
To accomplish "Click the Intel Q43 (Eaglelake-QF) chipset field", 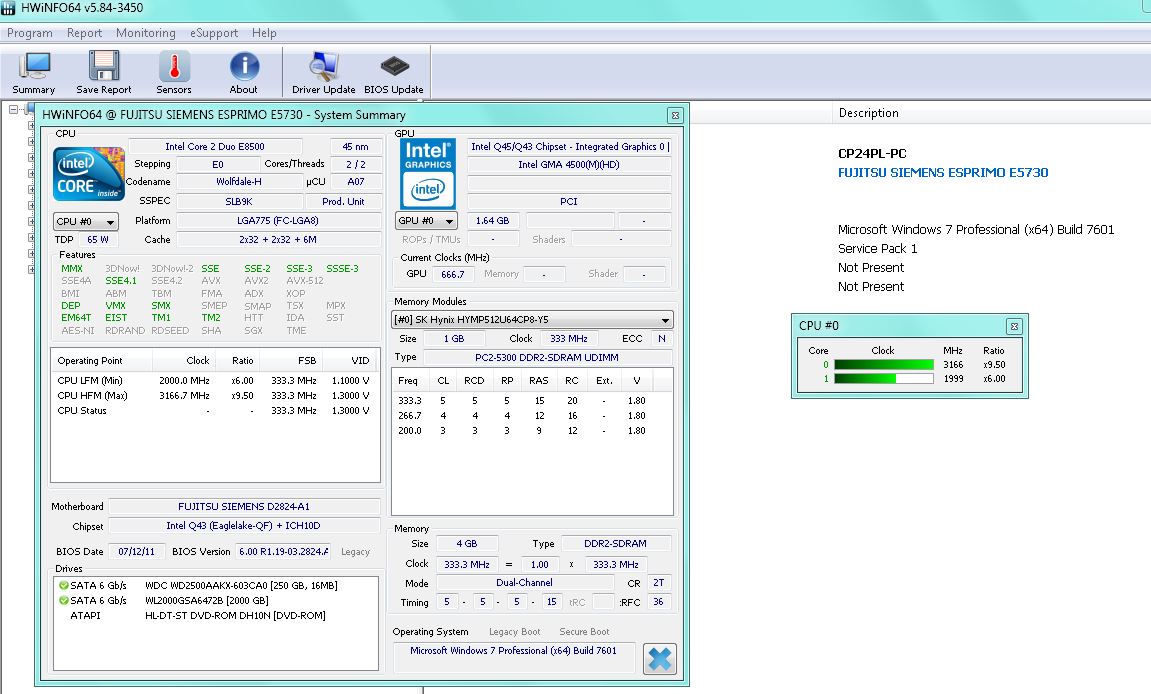I will coord(244,526).
